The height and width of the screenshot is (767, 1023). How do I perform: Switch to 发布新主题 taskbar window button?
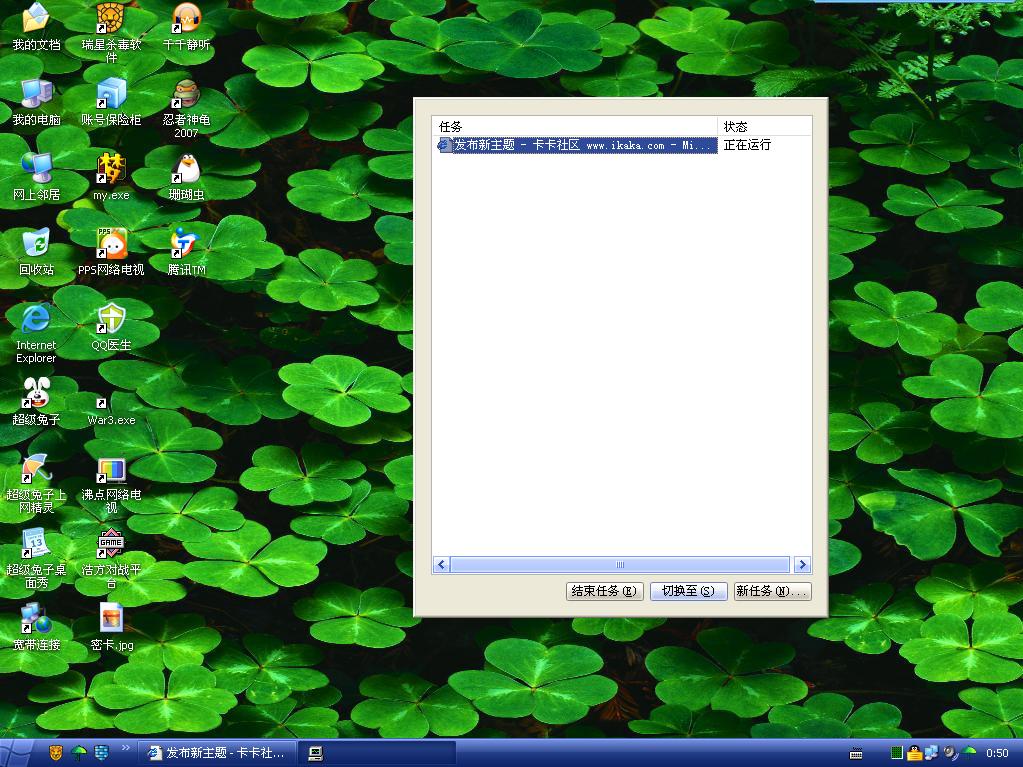(x=217, y=753)
